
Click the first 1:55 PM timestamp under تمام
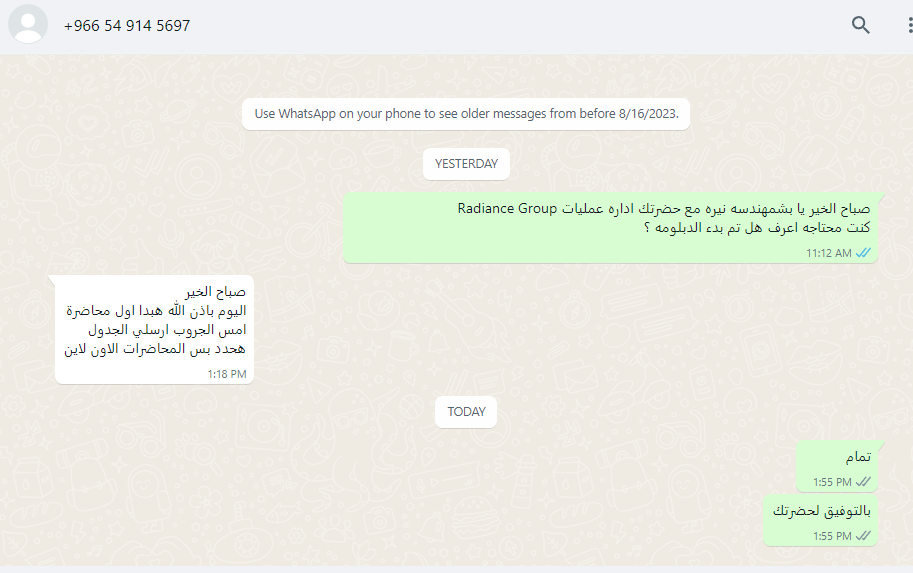click(x=832, y=482)
